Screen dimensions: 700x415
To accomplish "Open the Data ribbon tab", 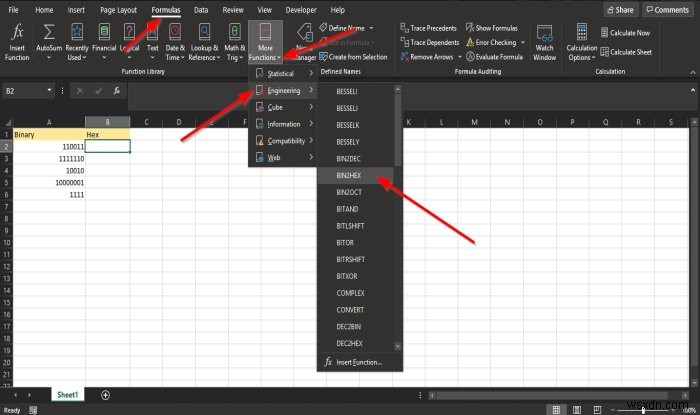I will click(x=201, y=10).
